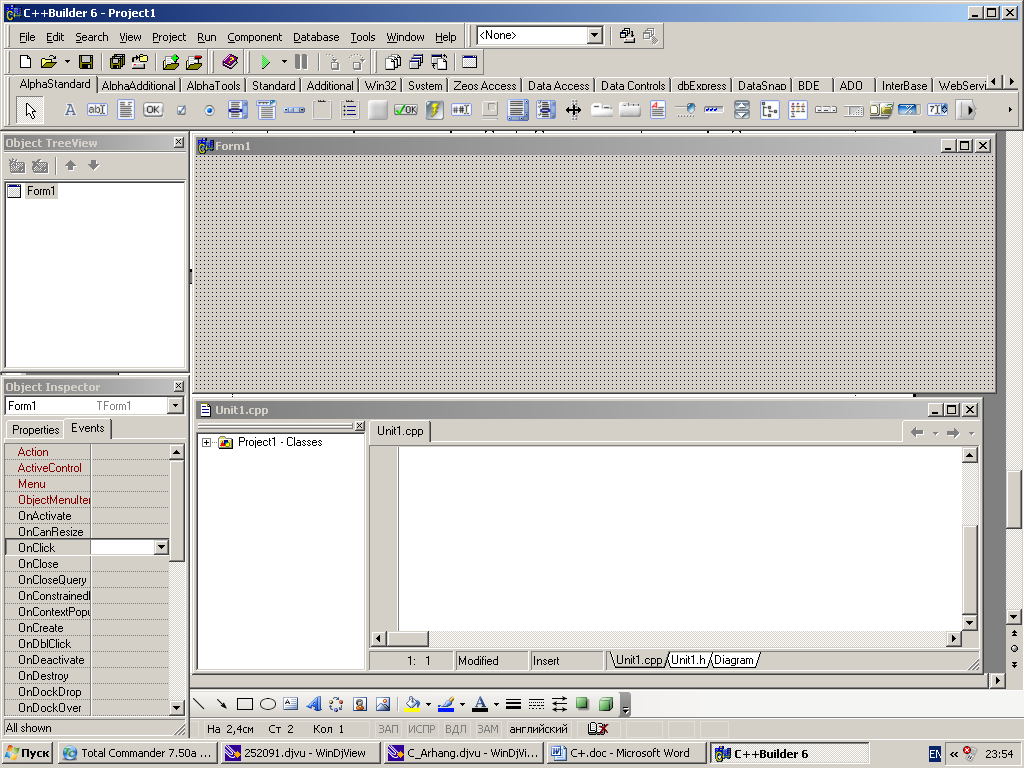
Task: Select the checkbox component in palette
Action: tap(182, 110)
